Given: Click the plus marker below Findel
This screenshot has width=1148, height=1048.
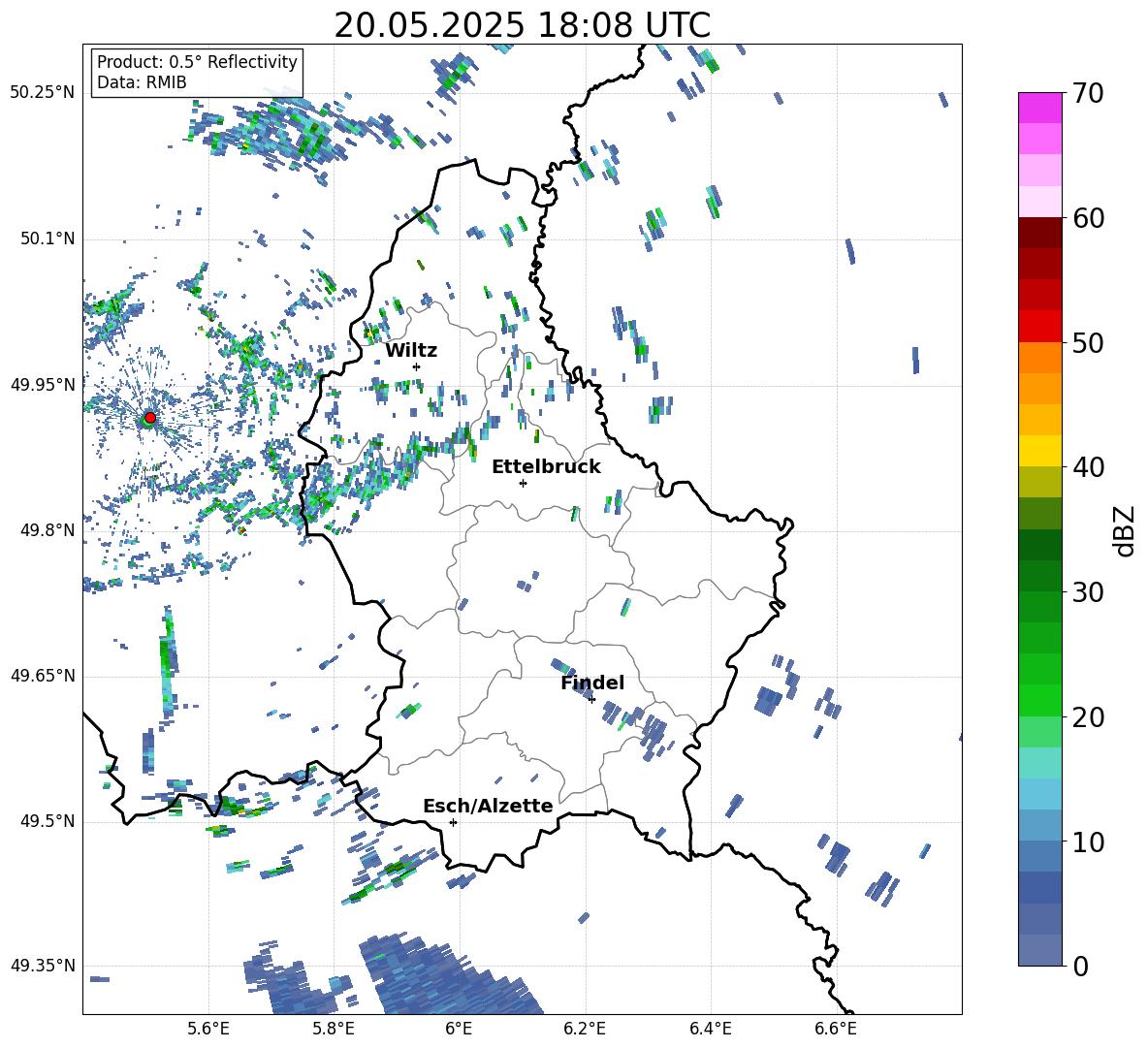Looking at the screenshot, I should pos(591,699).
